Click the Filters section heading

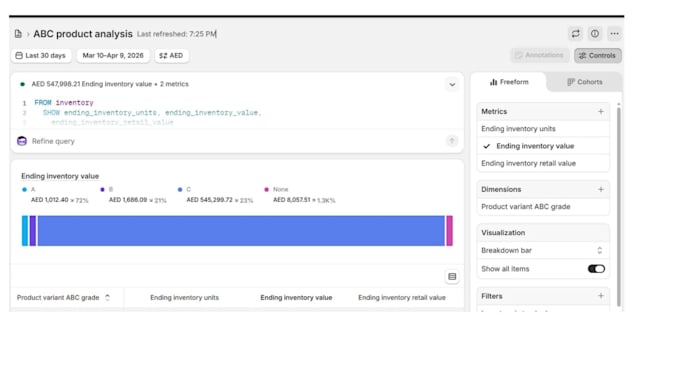[492, 296]
